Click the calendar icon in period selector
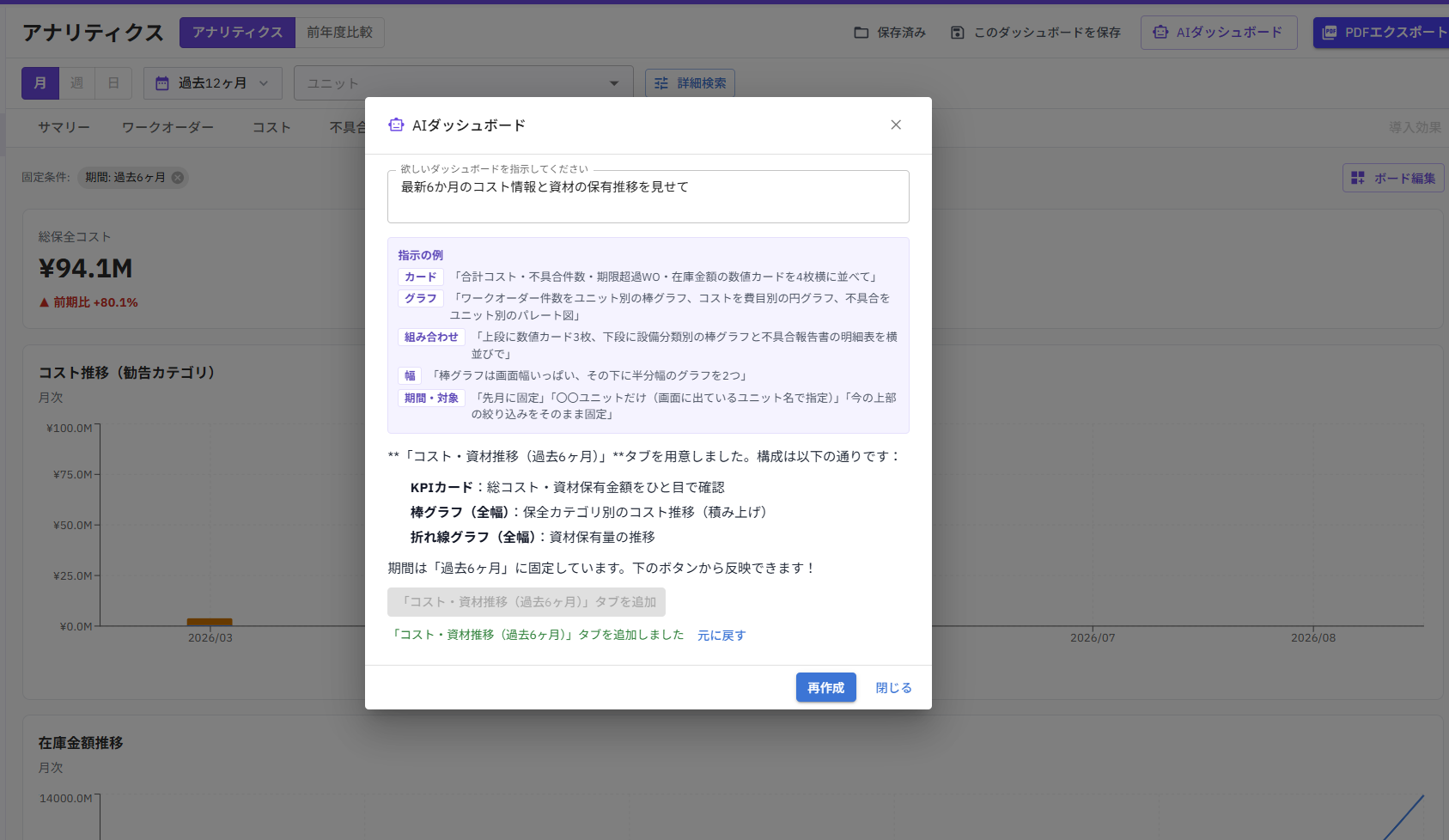The image size is (1449, 840). 161,83
